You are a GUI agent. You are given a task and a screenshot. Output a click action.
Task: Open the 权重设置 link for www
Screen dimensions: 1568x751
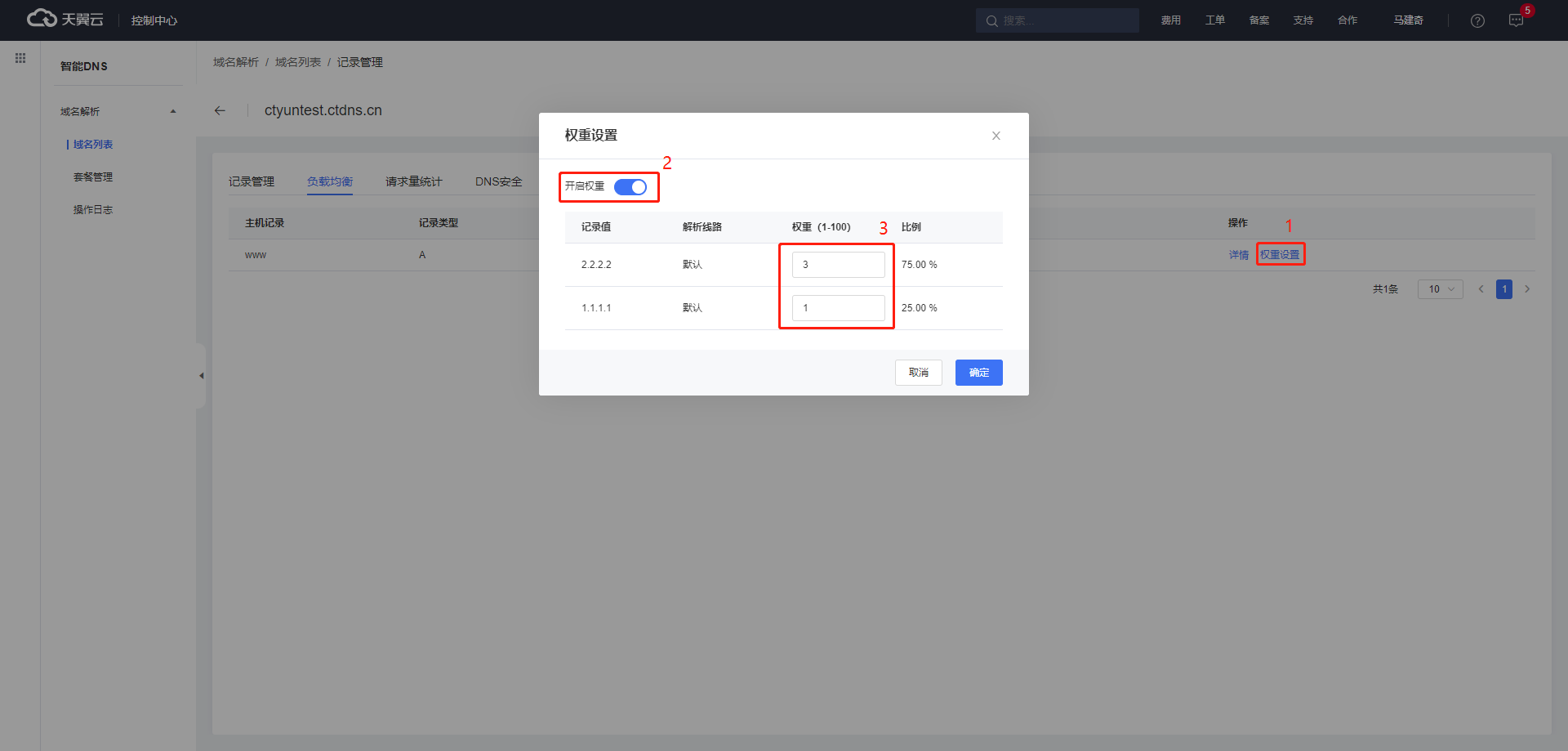[1280, 255]
